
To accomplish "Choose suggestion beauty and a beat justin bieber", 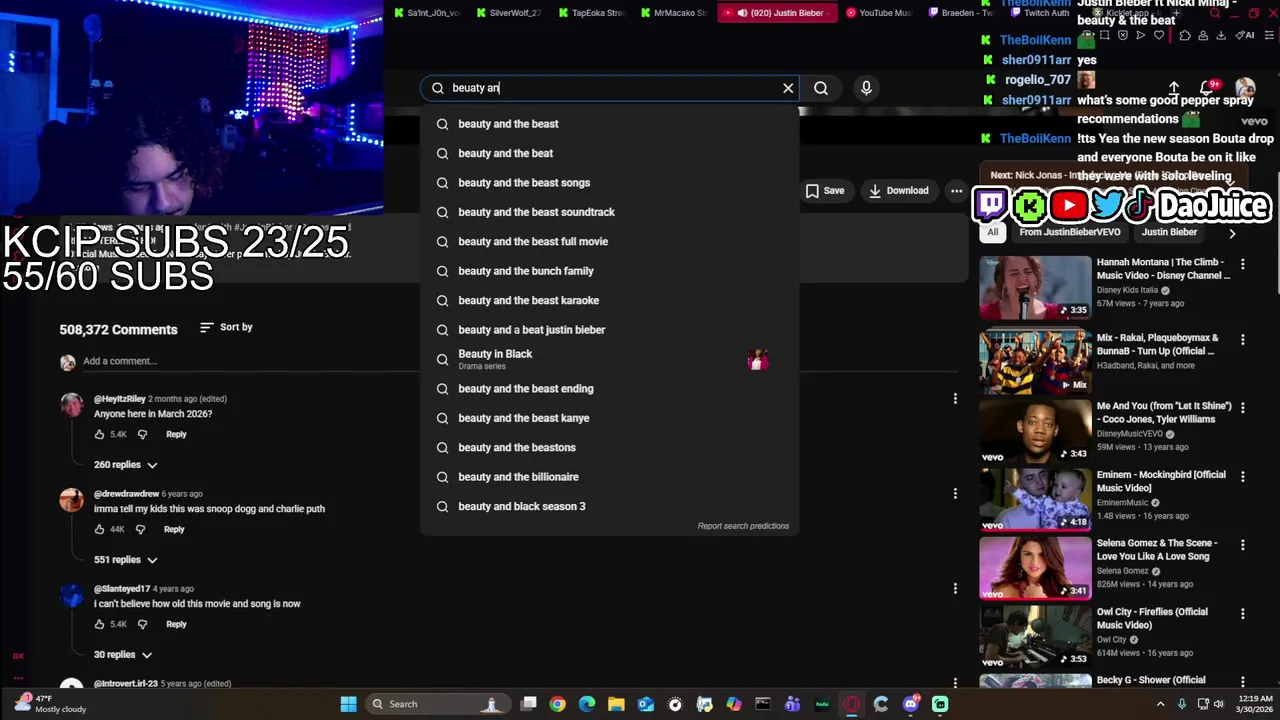I will (609, 330).
